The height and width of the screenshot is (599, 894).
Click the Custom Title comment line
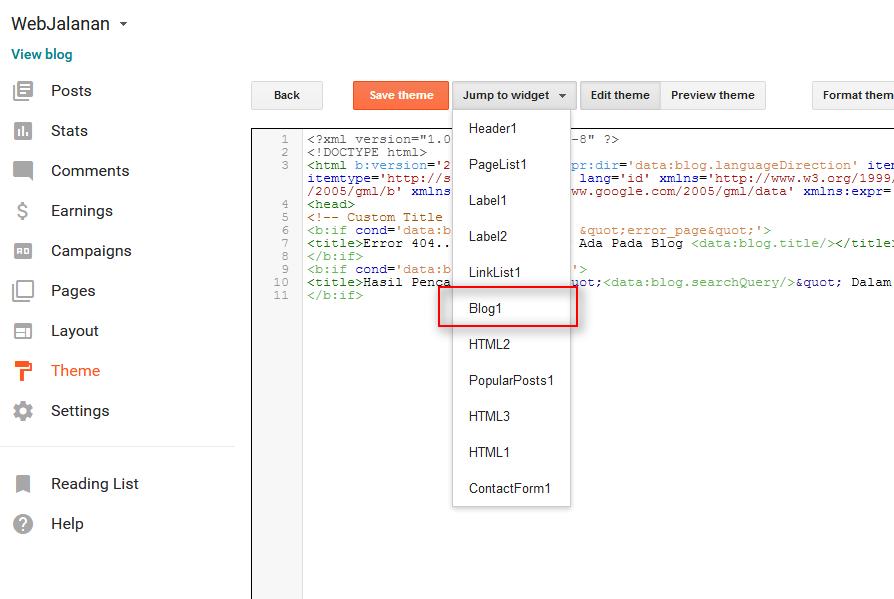(x=375, y=217)
